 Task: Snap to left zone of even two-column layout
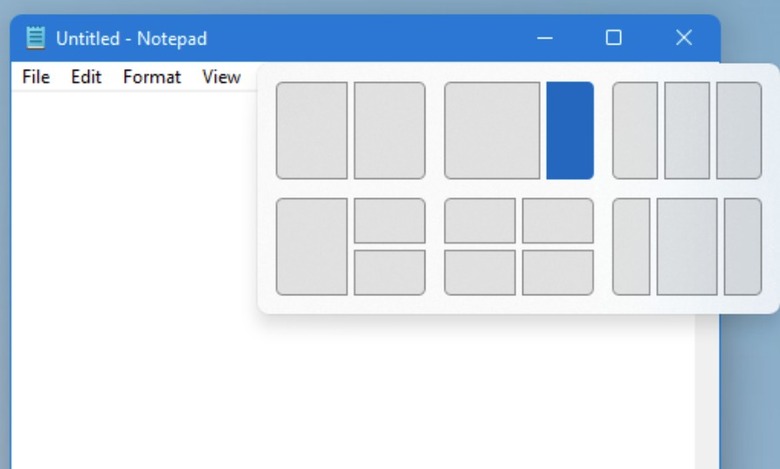pos(312,131)
